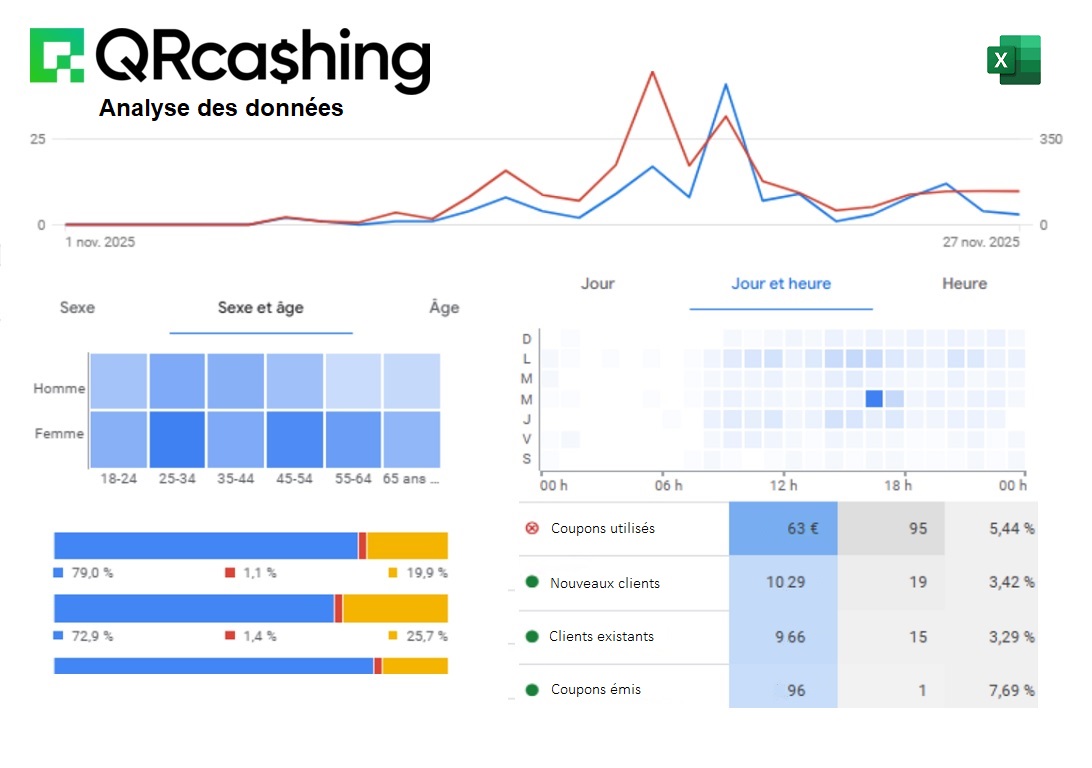
Task: Click the Excel export icon
Action: click(1014, 60)
